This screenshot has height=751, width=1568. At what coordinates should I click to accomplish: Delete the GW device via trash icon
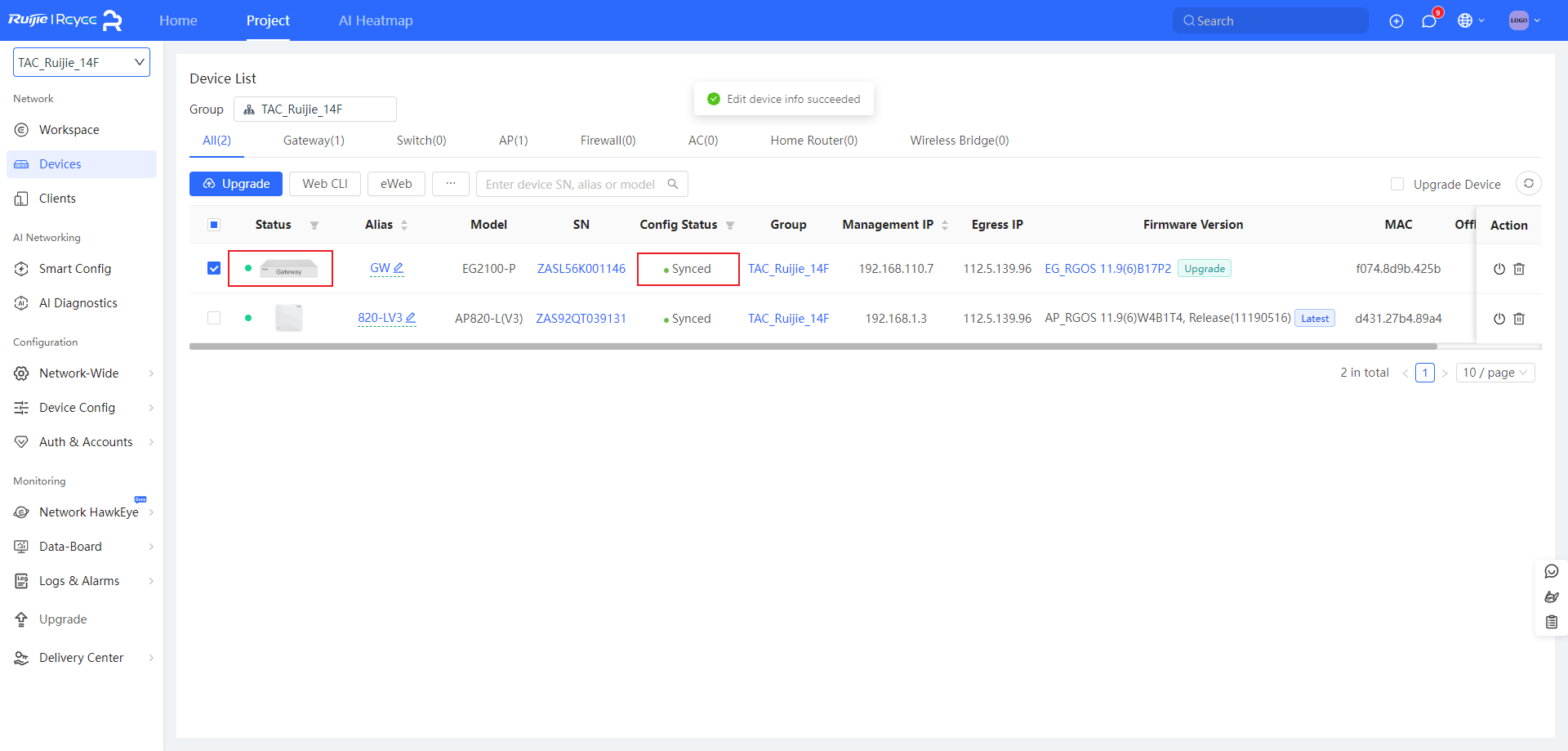pyautogui.click(x=1519, y=269)
